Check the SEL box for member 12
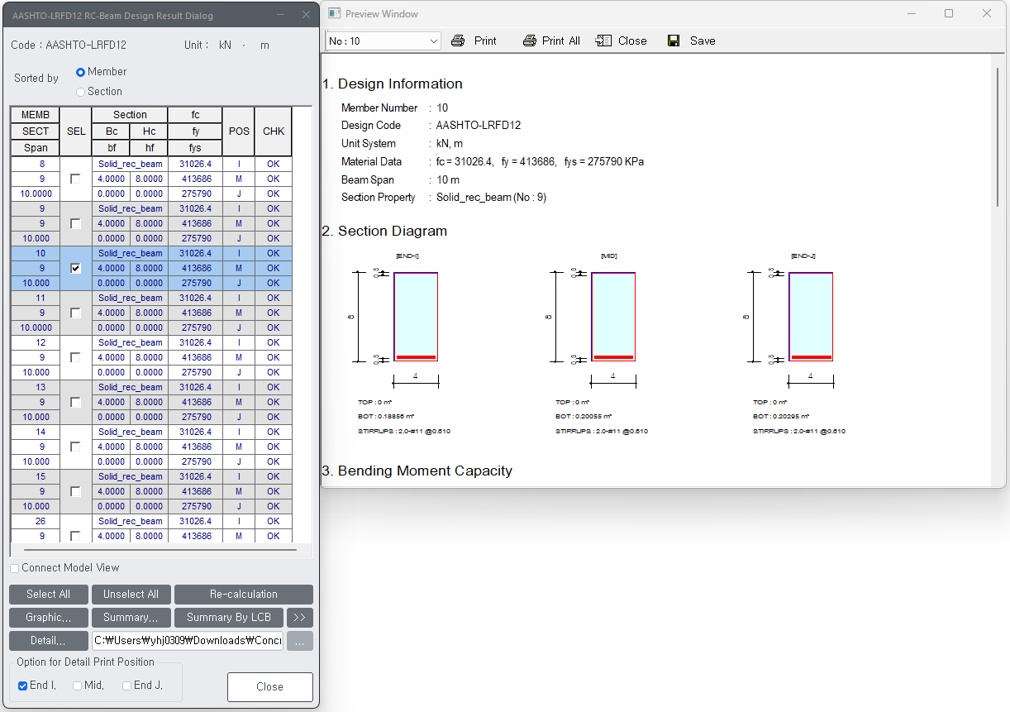Screen dimensions: 1010x712 click(x=75, y=357)
